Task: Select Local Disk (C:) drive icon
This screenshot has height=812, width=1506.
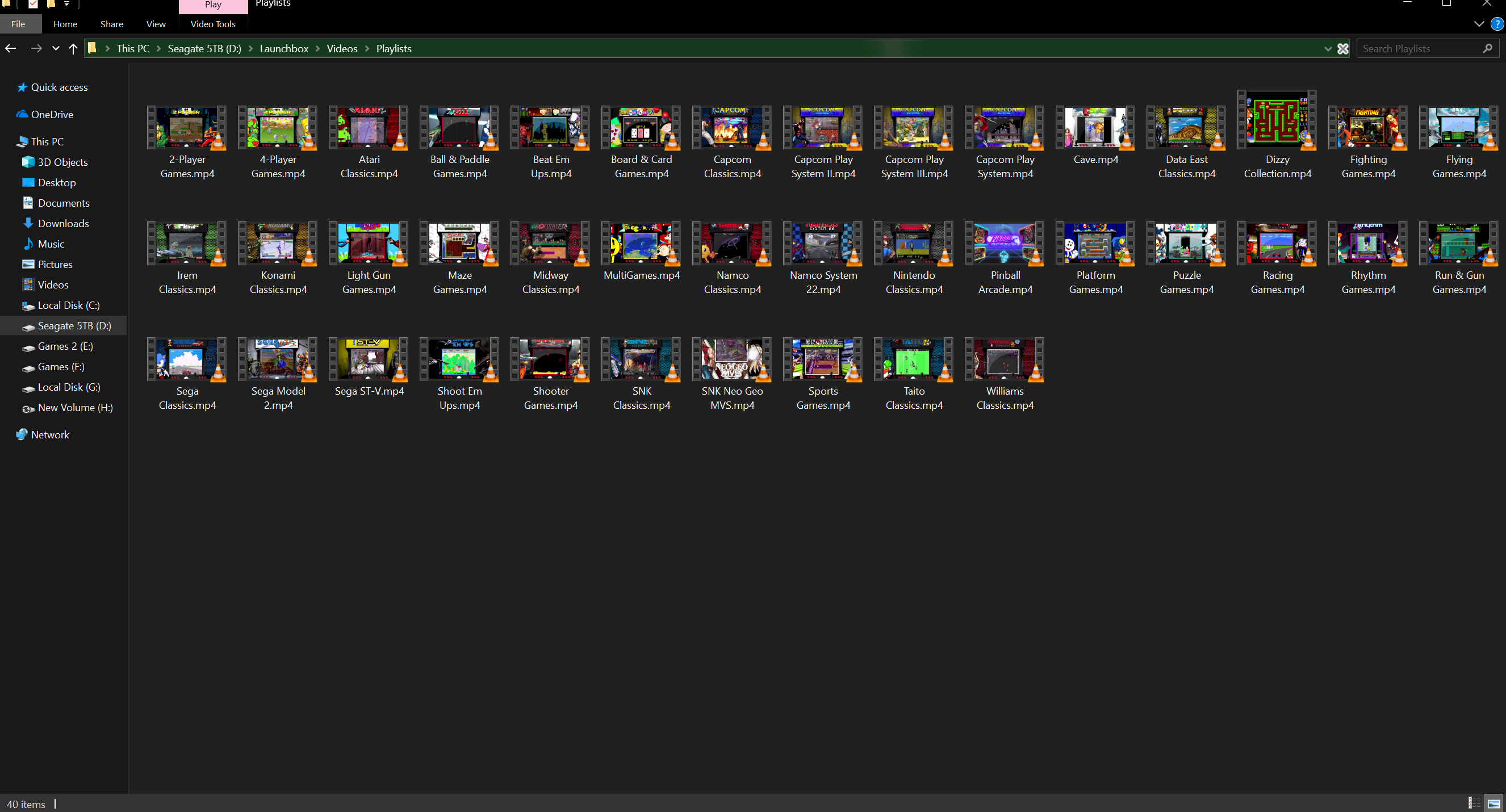Action: point(28,305)
